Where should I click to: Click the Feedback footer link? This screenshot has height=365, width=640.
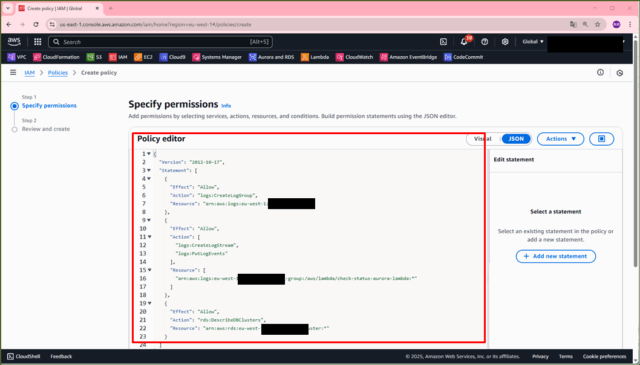point(61,356)
